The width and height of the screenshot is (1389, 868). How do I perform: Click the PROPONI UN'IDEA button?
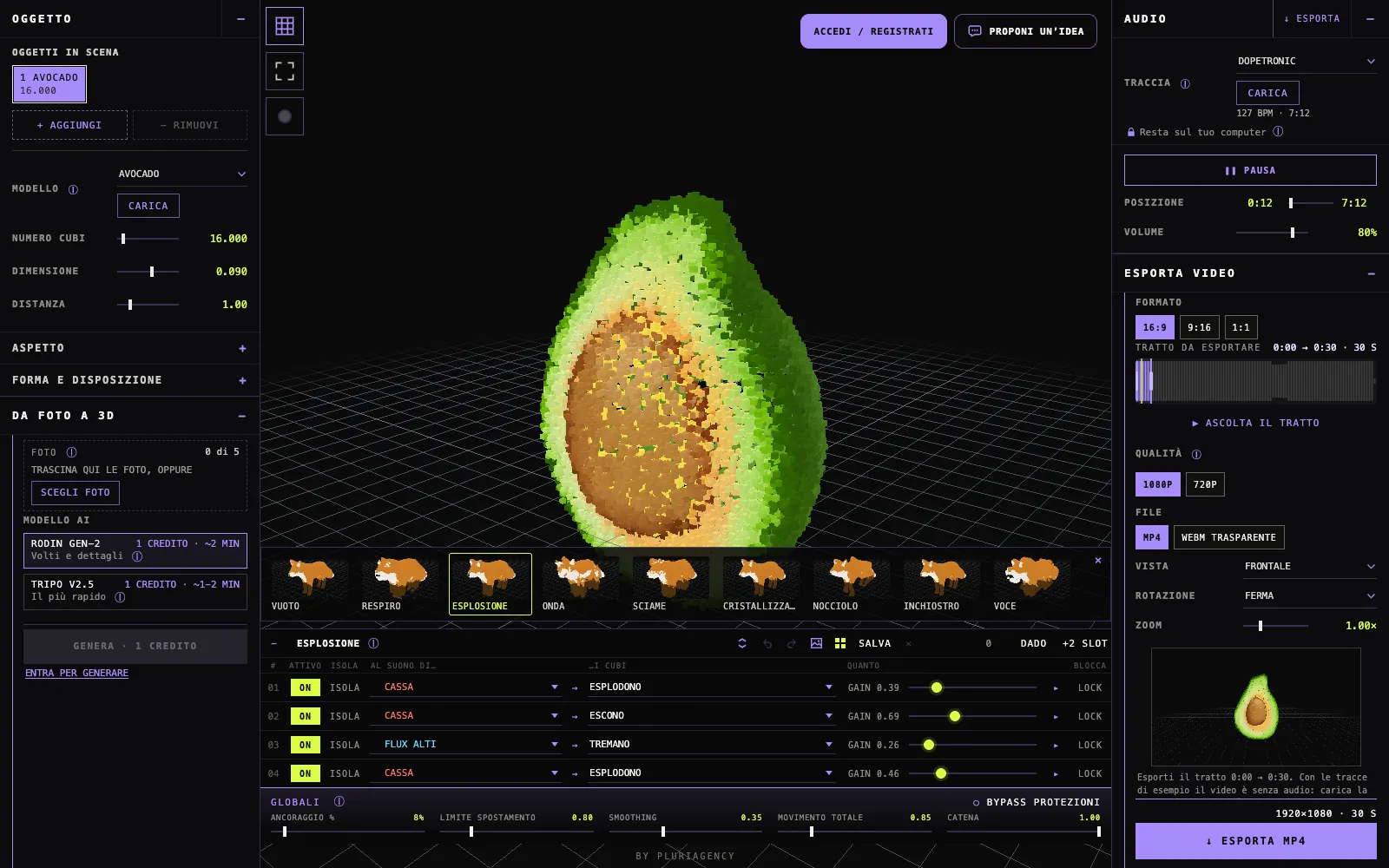click(1025, 31)
